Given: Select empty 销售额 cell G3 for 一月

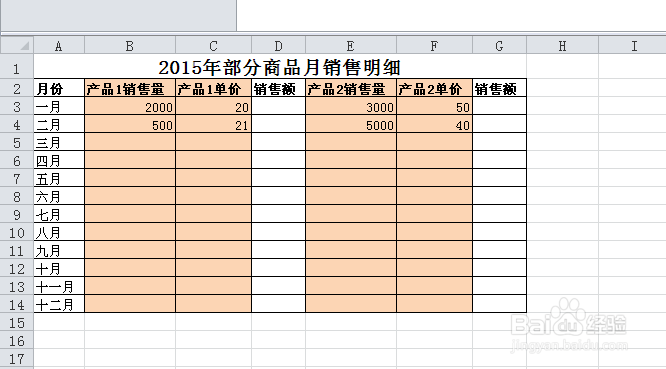Looking at the screenshot, I should (500, 106).
